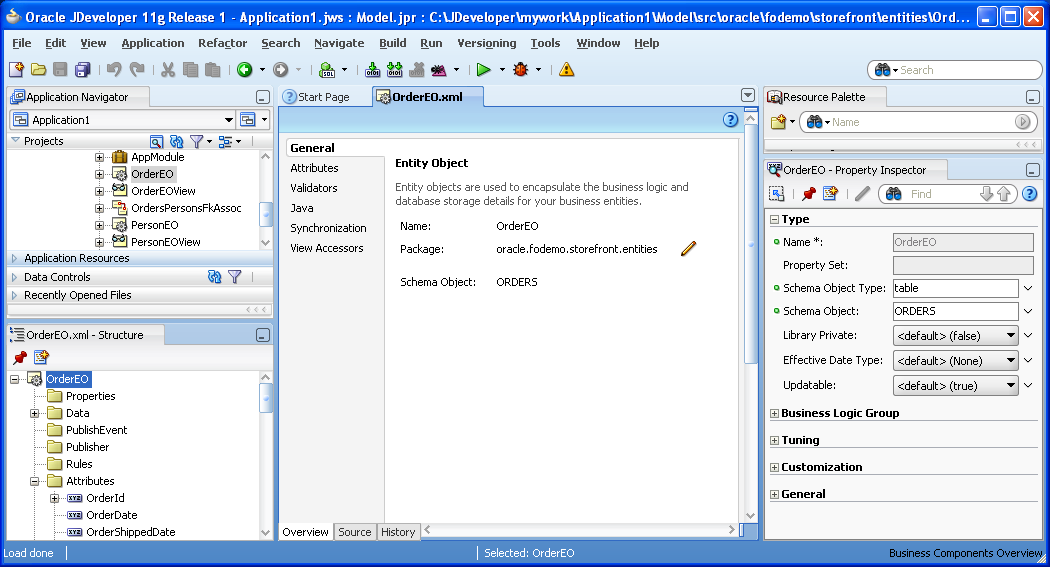This screenshot has height=567, width=1050.
Task: Click the red pin in Structure panel
Action: [x=19, y=357]
